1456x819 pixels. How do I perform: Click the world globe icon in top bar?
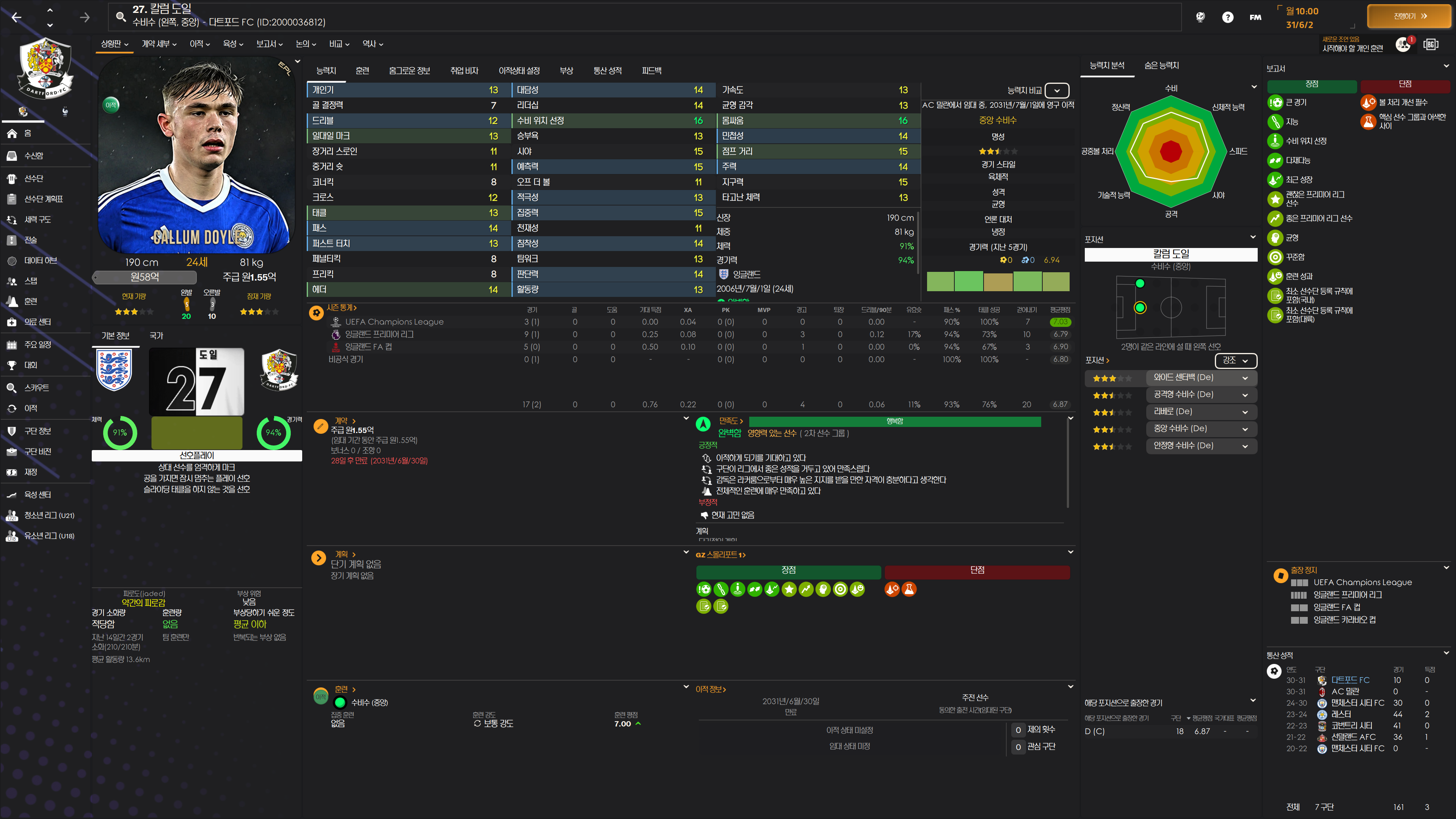click(1200, 17)
